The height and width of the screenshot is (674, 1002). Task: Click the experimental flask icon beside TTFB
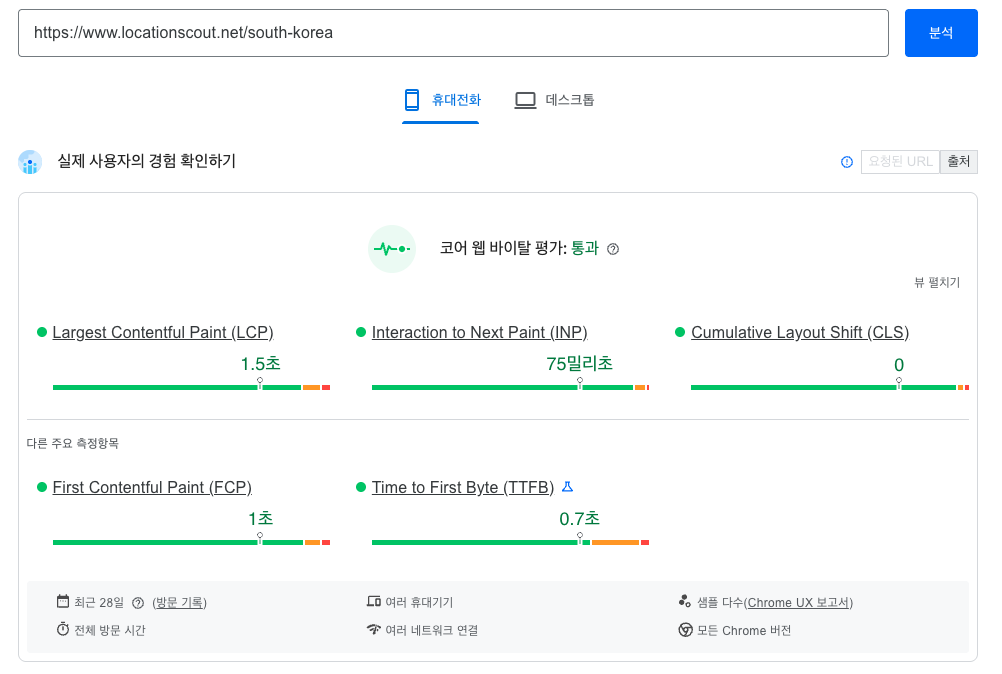coord(567,487)
